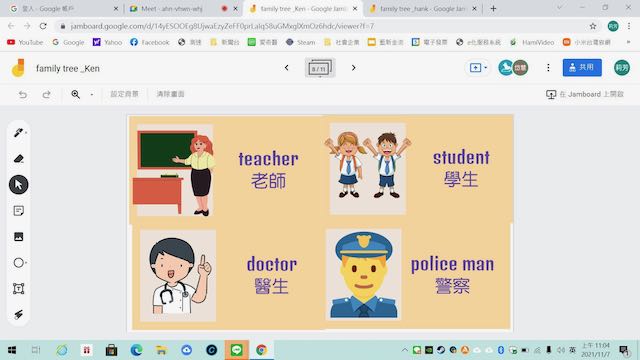Open Task View on the taskbar
The width and height of the screenshot is (640, 360).
tap(36, 350)
